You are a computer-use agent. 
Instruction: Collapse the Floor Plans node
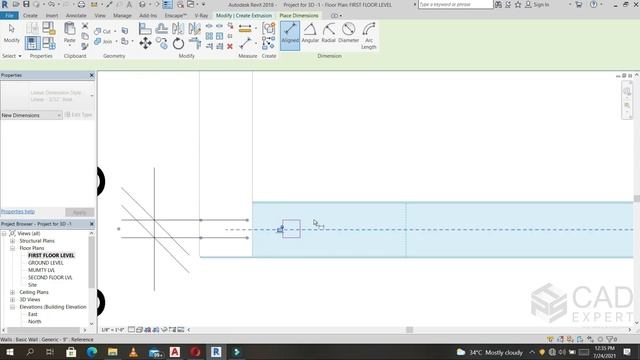tap(12, 248)
